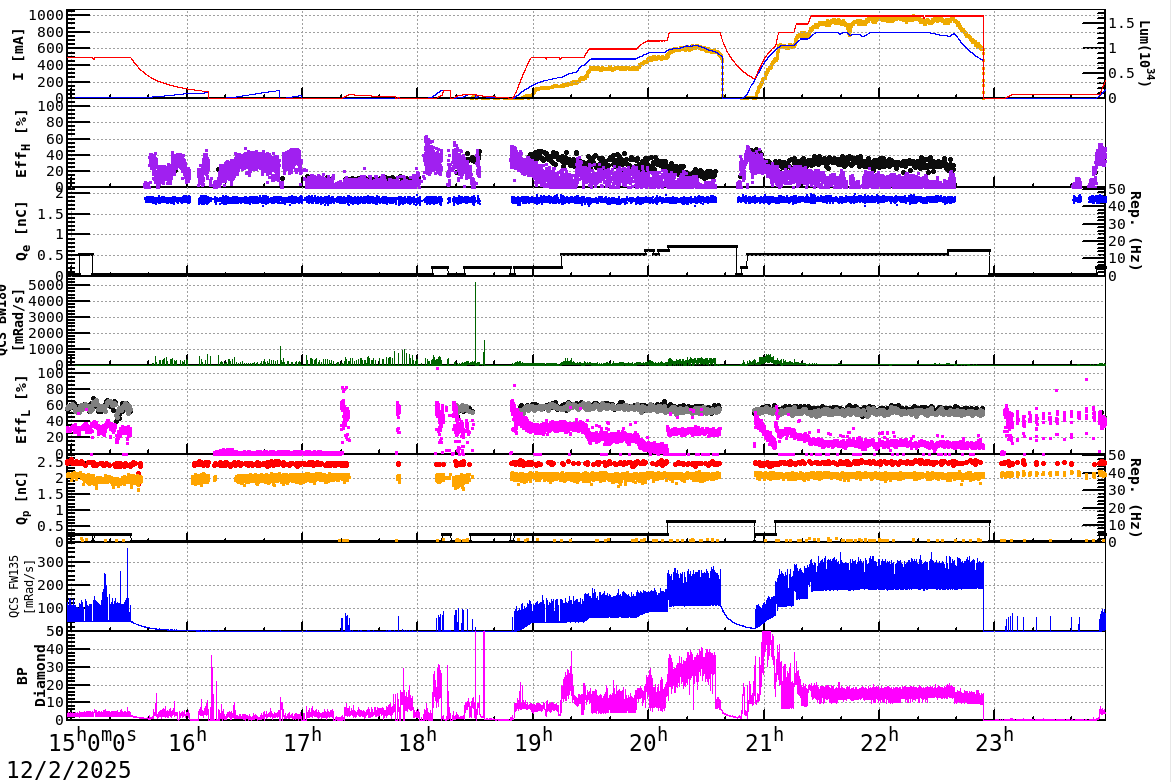Click the Eff_H [%] axis title
This screenshot has height=782, width=1172.
(21, 144)
